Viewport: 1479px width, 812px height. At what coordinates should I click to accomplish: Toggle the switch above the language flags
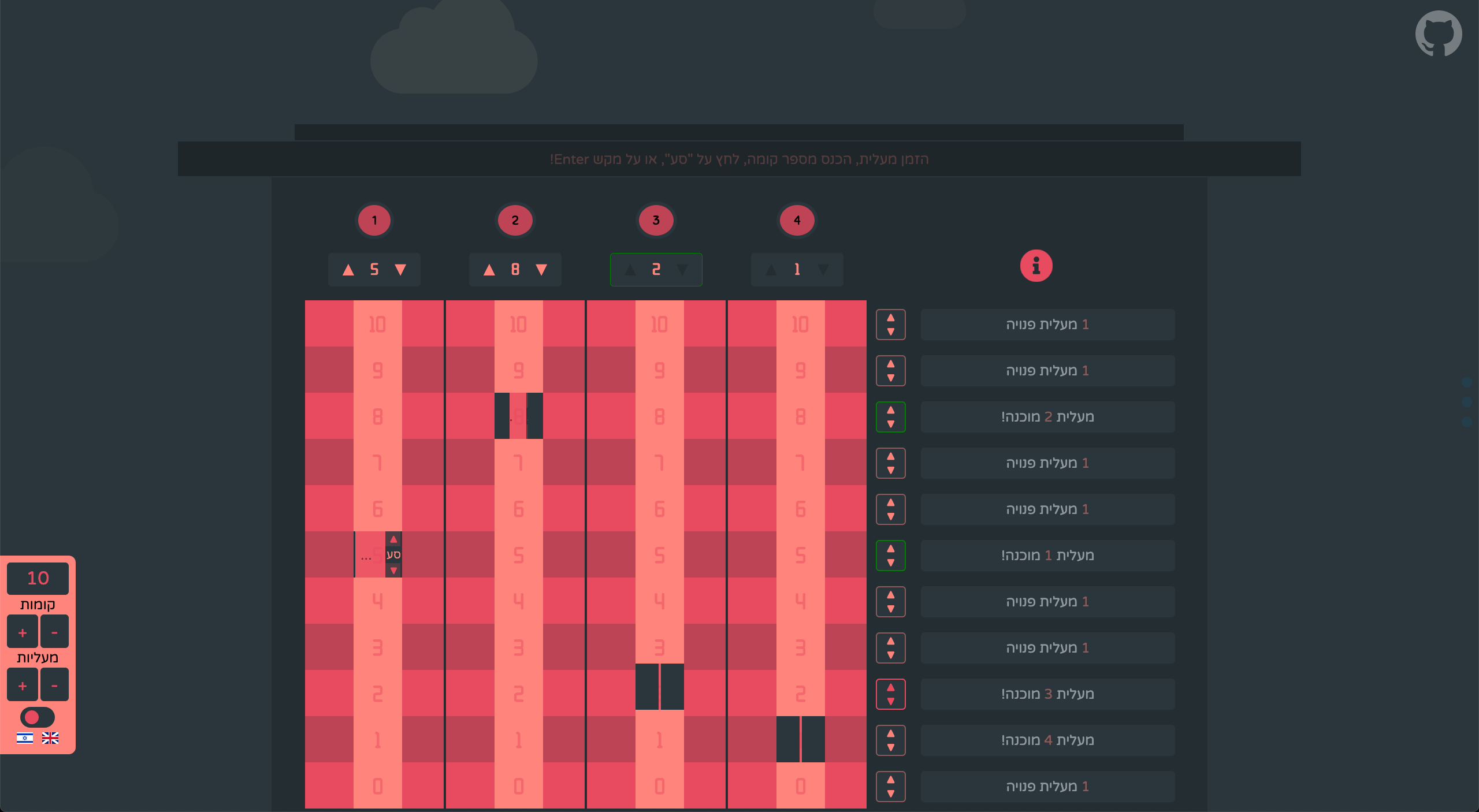[37, 717]
